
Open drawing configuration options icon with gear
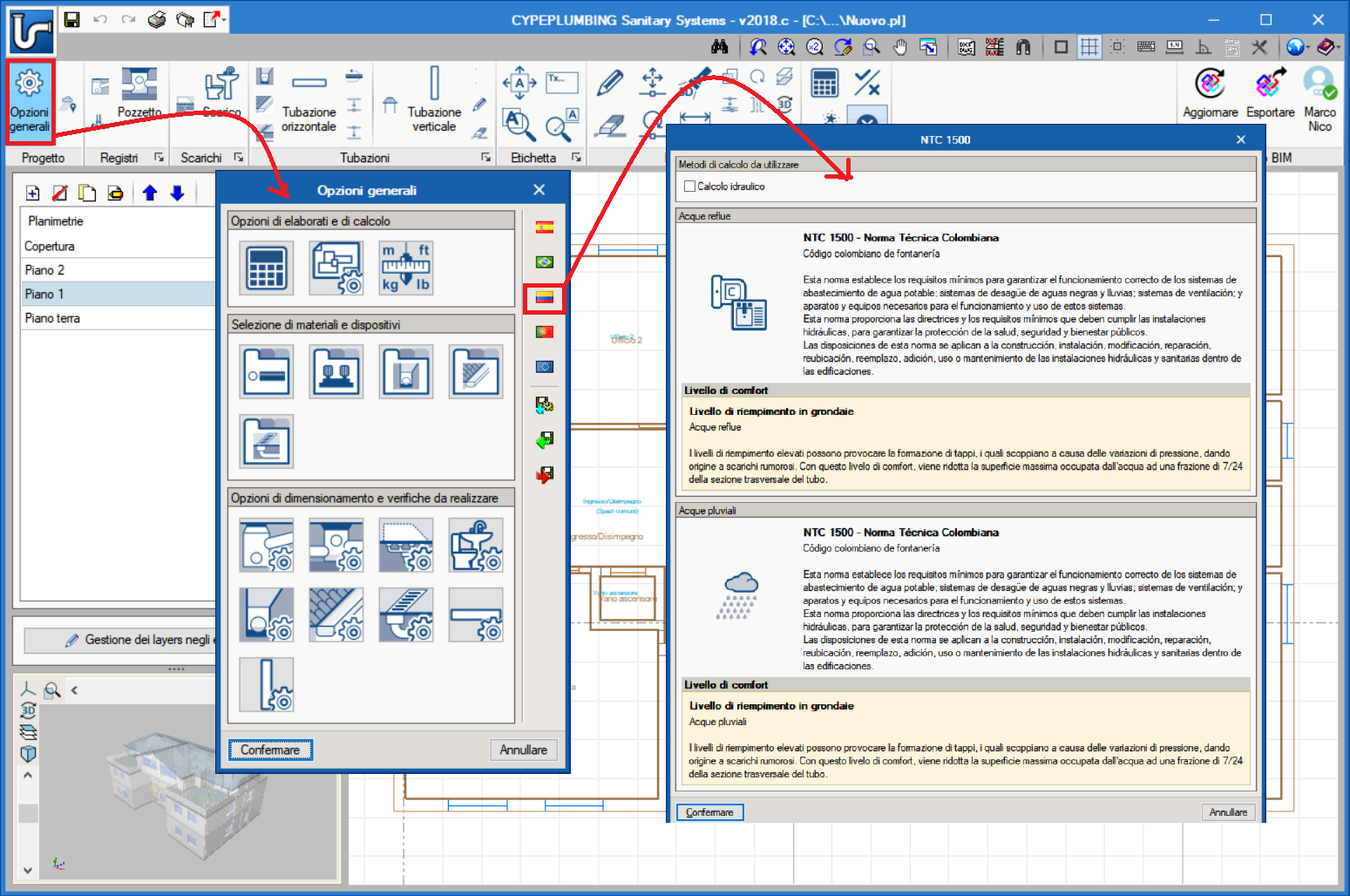[x=336, y=268]
